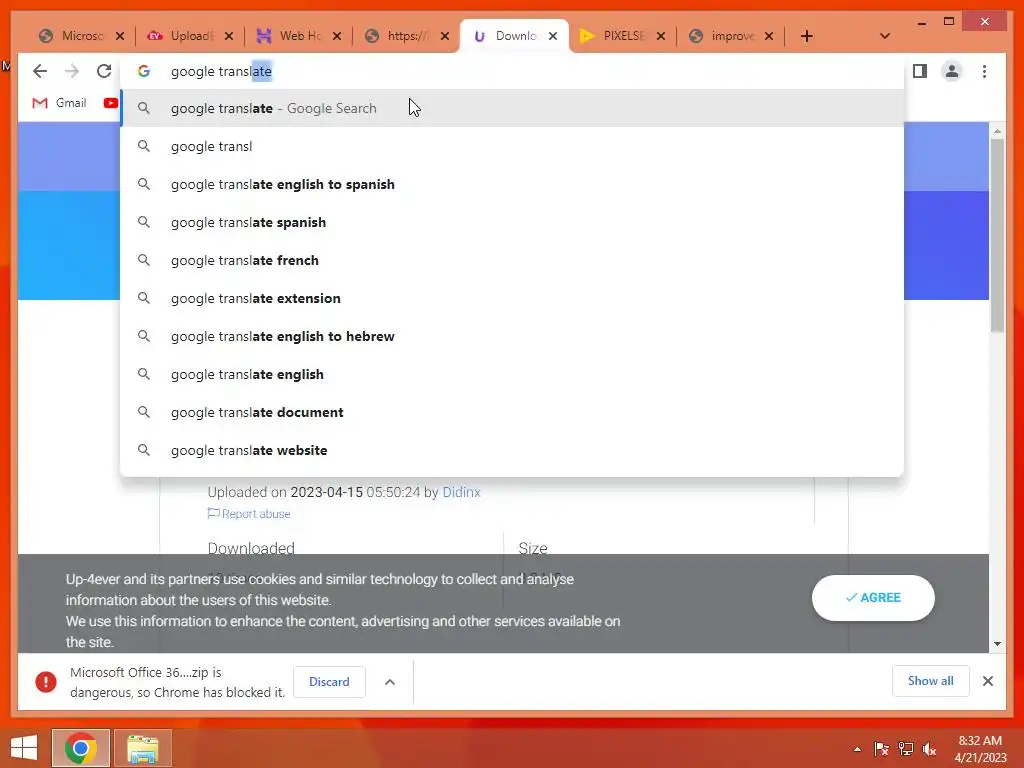Image resolution: width=1024 pixels, height=768 pixels.
Task: Accept cookies with the AGREE button
Action: tap(873, 598)
